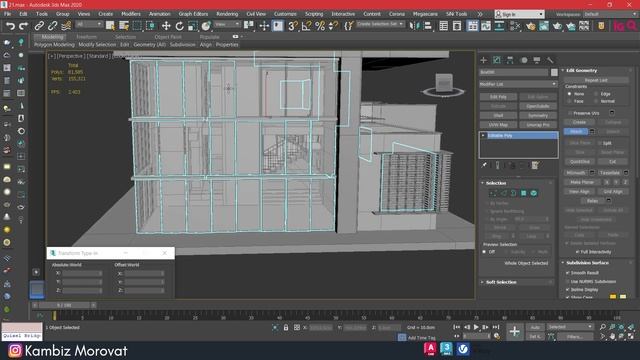Activate the Select and Rotate tool
This screenshot has width=640, height=360.
(x=179, y=26)
